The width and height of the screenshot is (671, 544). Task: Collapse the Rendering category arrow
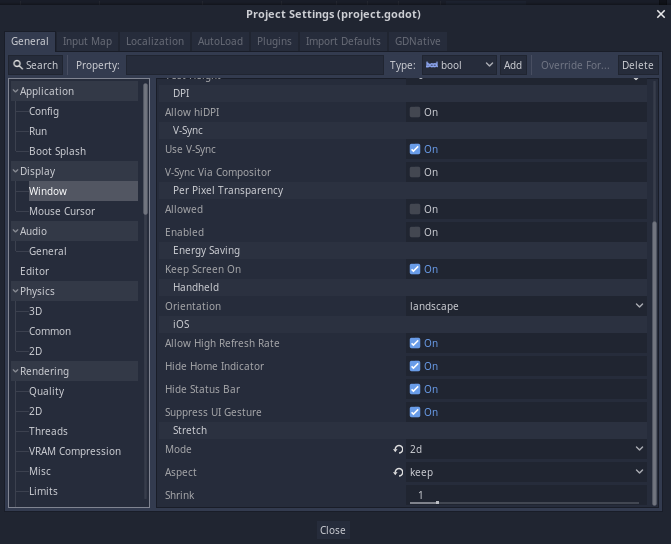point(16,371)
